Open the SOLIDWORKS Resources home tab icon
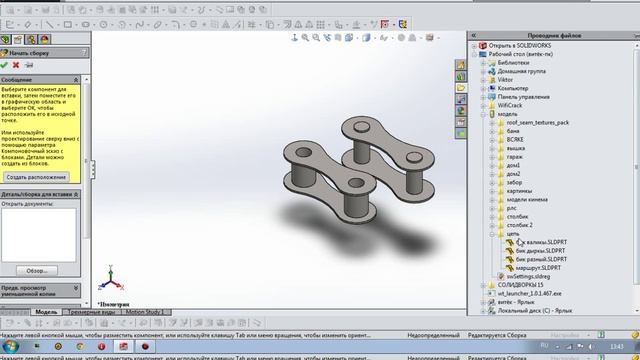This screenshot has height=360, width=640. click(x=461, y=65)
